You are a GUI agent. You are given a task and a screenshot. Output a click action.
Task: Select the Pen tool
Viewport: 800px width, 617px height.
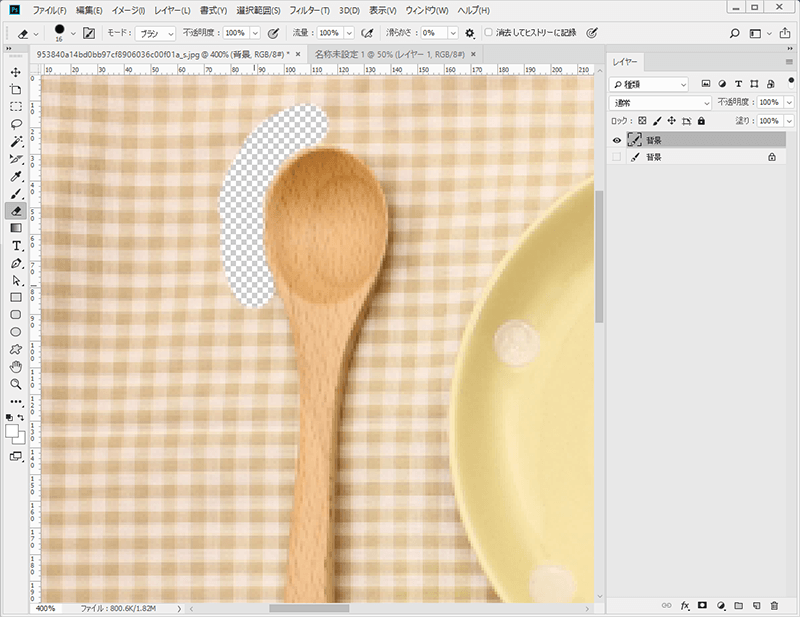16,263
